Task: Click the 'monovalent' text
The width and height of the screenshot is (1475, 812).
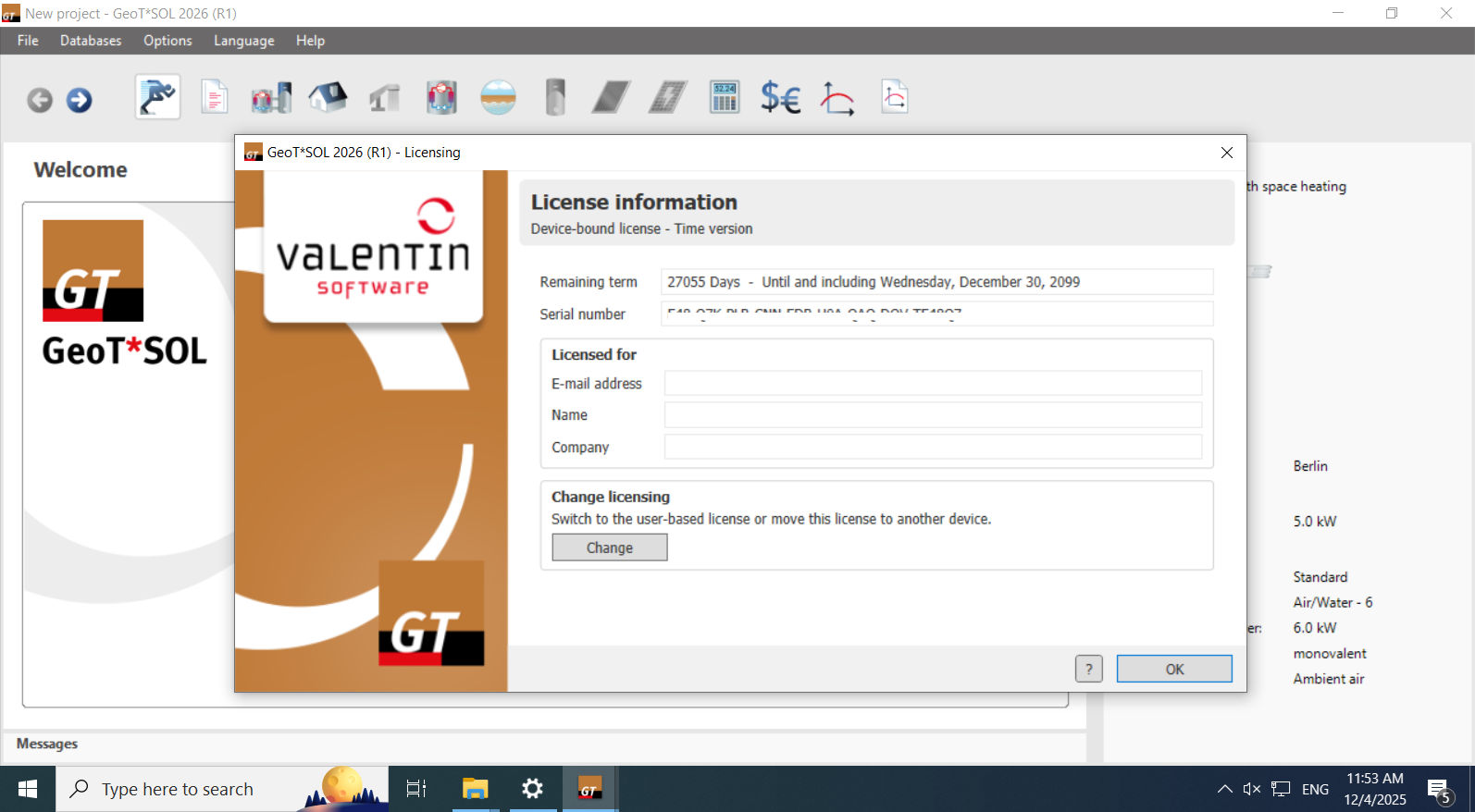Action: (1330, 653)
